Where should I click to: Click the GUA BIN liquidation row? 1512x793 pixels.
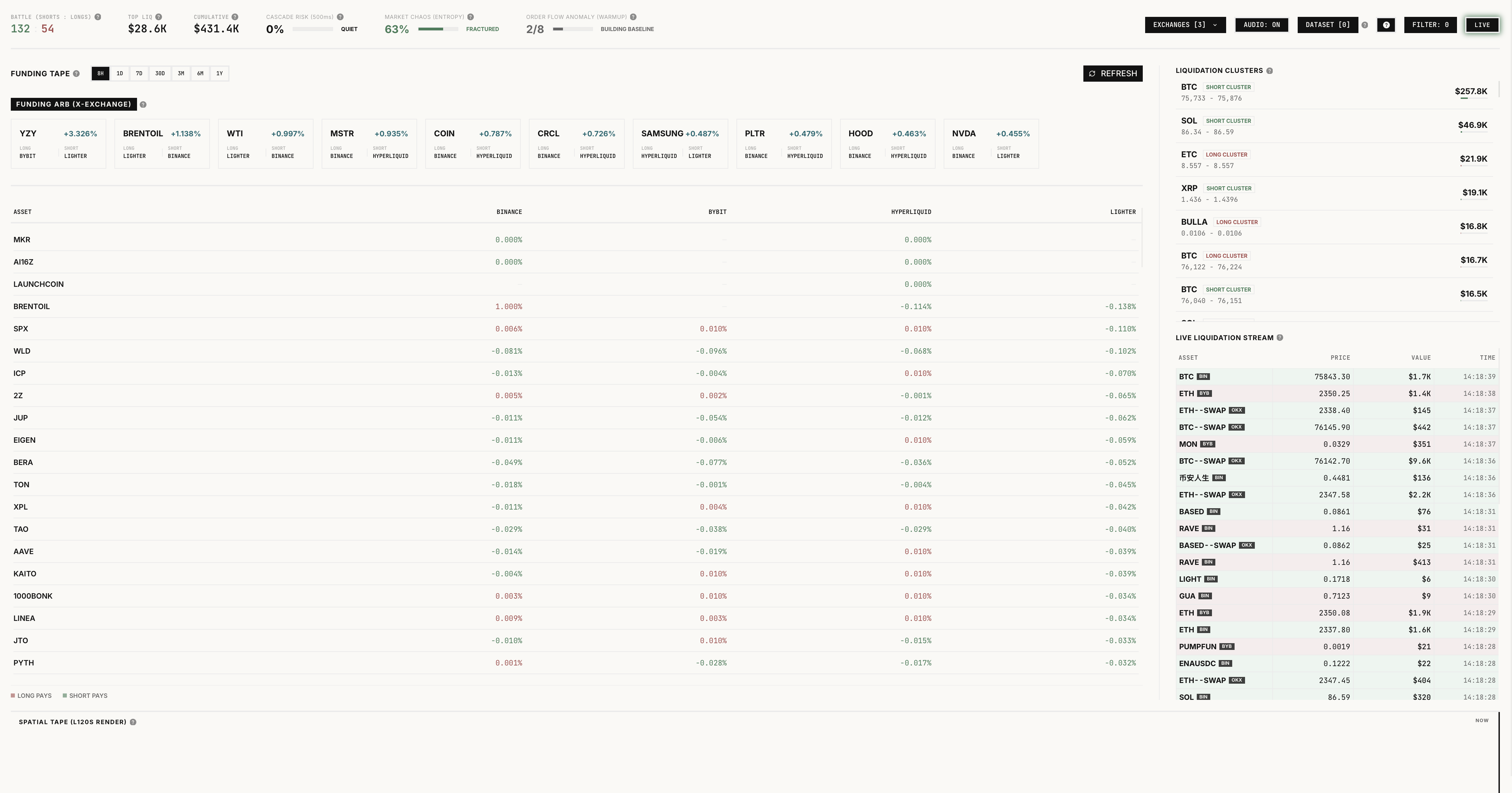click(x=1337, y=596)
